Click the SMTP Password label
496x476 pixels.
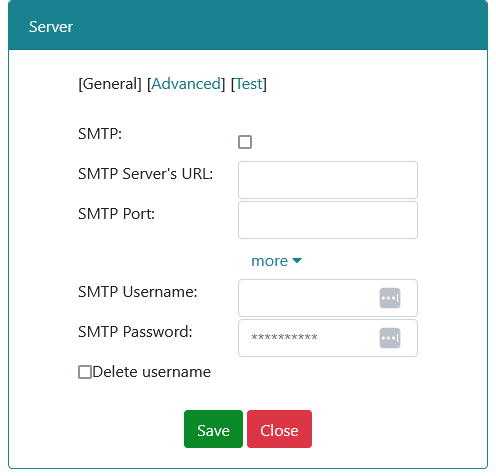pyautogui.click(x=135, y=332)
